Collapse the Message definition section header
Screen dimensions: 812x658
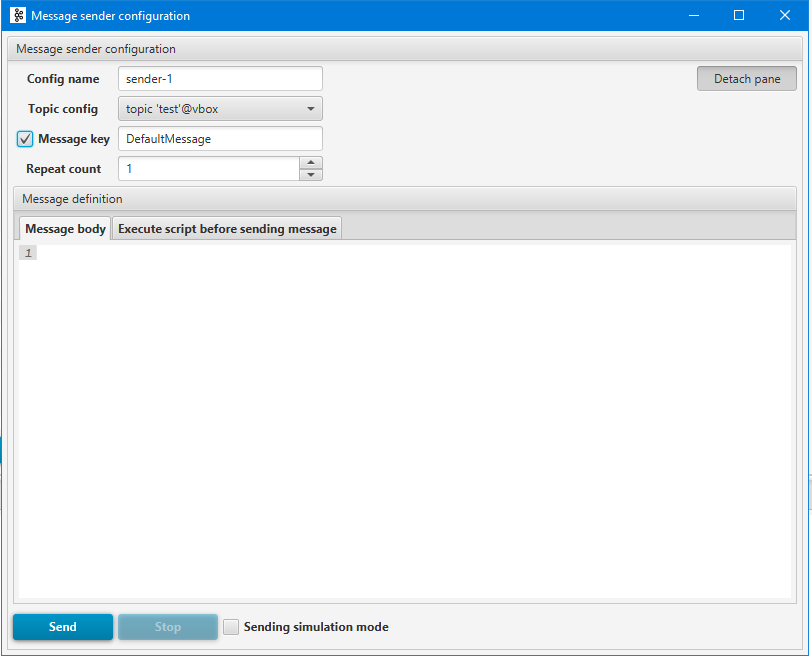tap(405, 199)
